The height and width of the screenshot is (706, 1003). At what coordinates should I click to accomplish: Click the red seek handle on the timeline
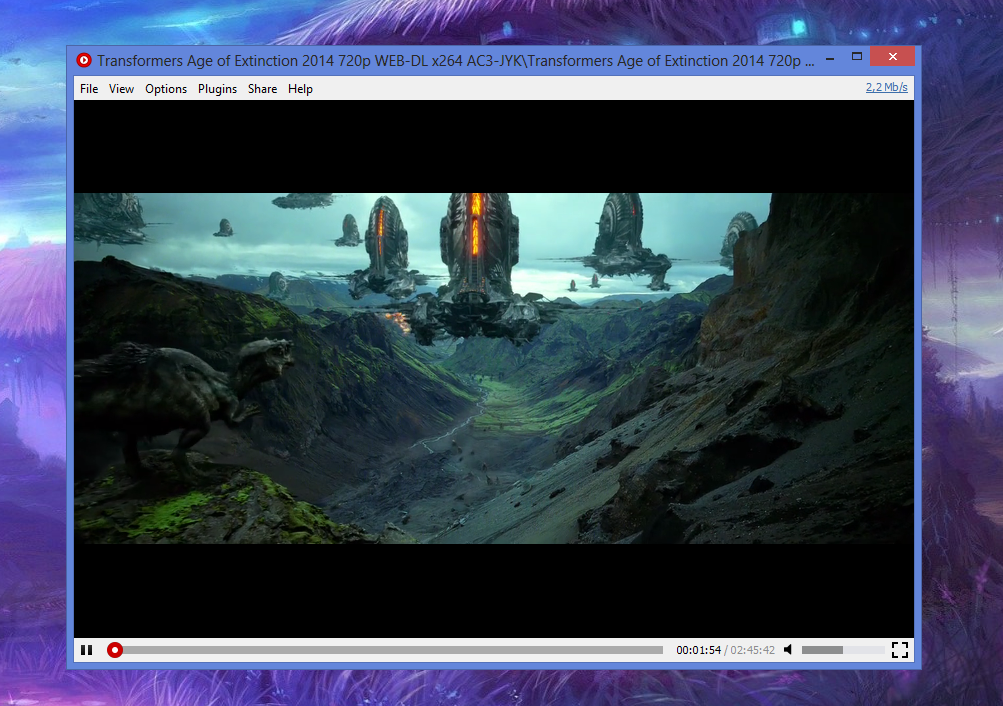(x=115, y=650)
